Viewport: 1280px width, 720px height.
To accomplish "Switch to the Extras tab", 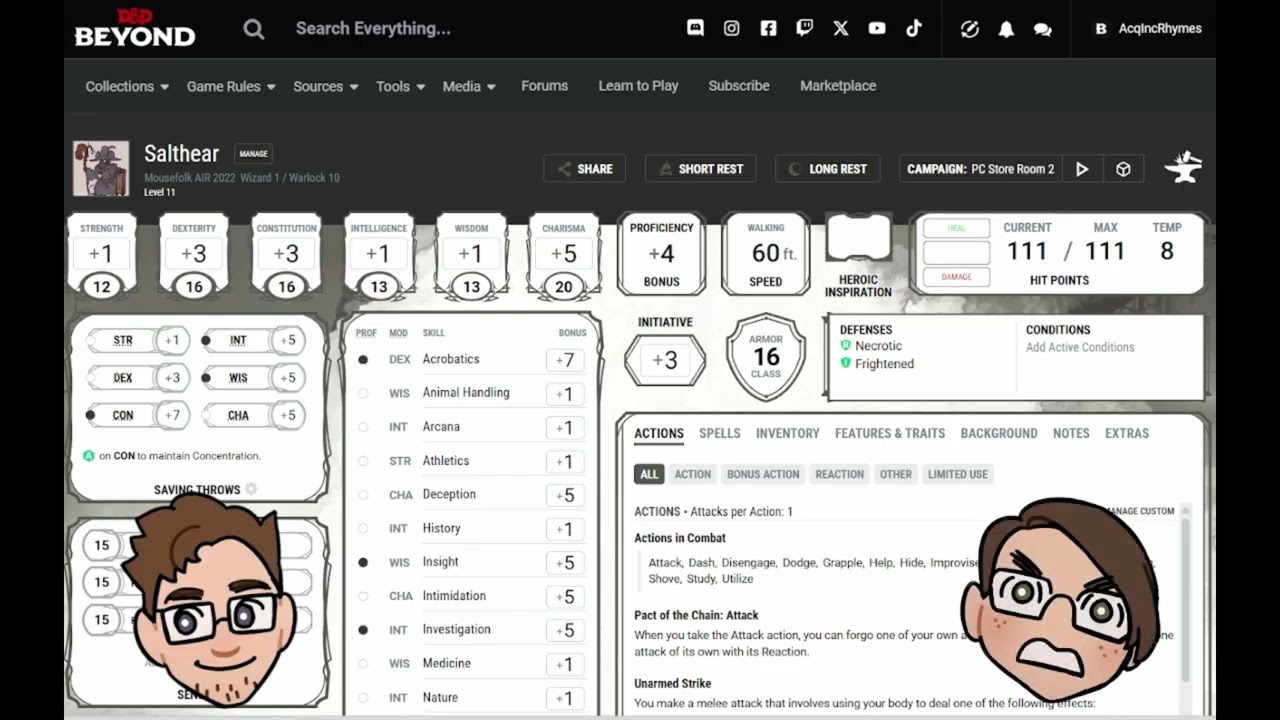I will pyautogui.click(x=1127, y=433).
